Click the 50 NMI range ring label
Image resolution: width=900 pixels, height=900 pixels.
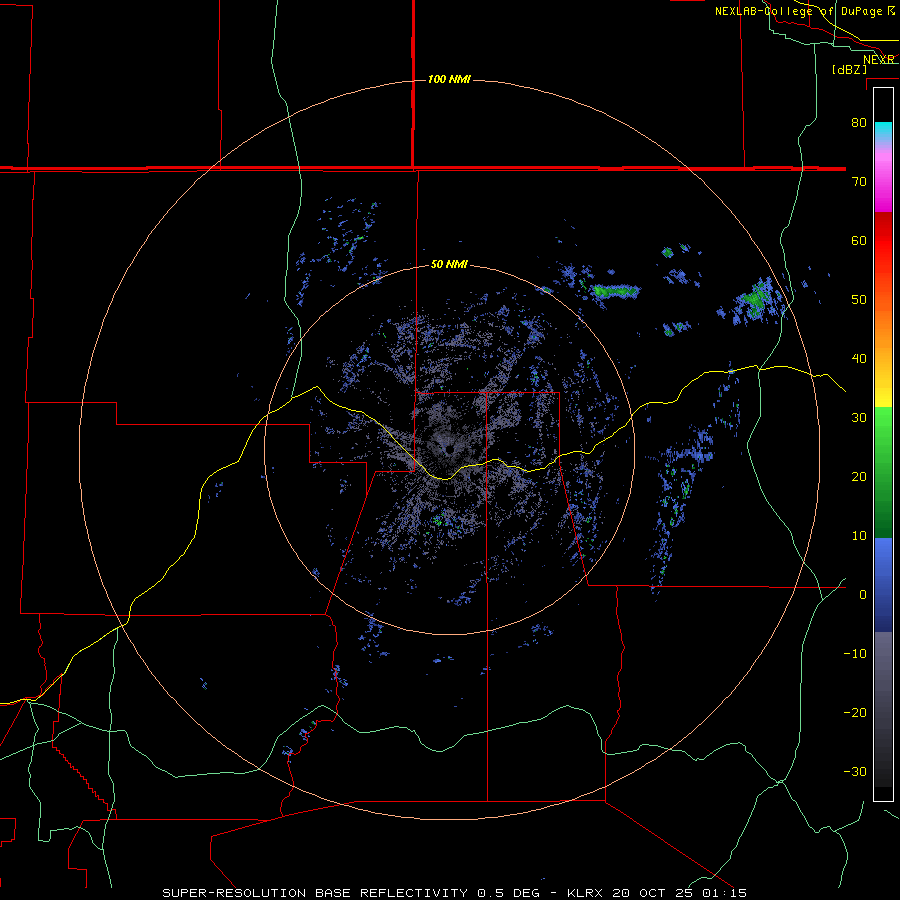449,265
